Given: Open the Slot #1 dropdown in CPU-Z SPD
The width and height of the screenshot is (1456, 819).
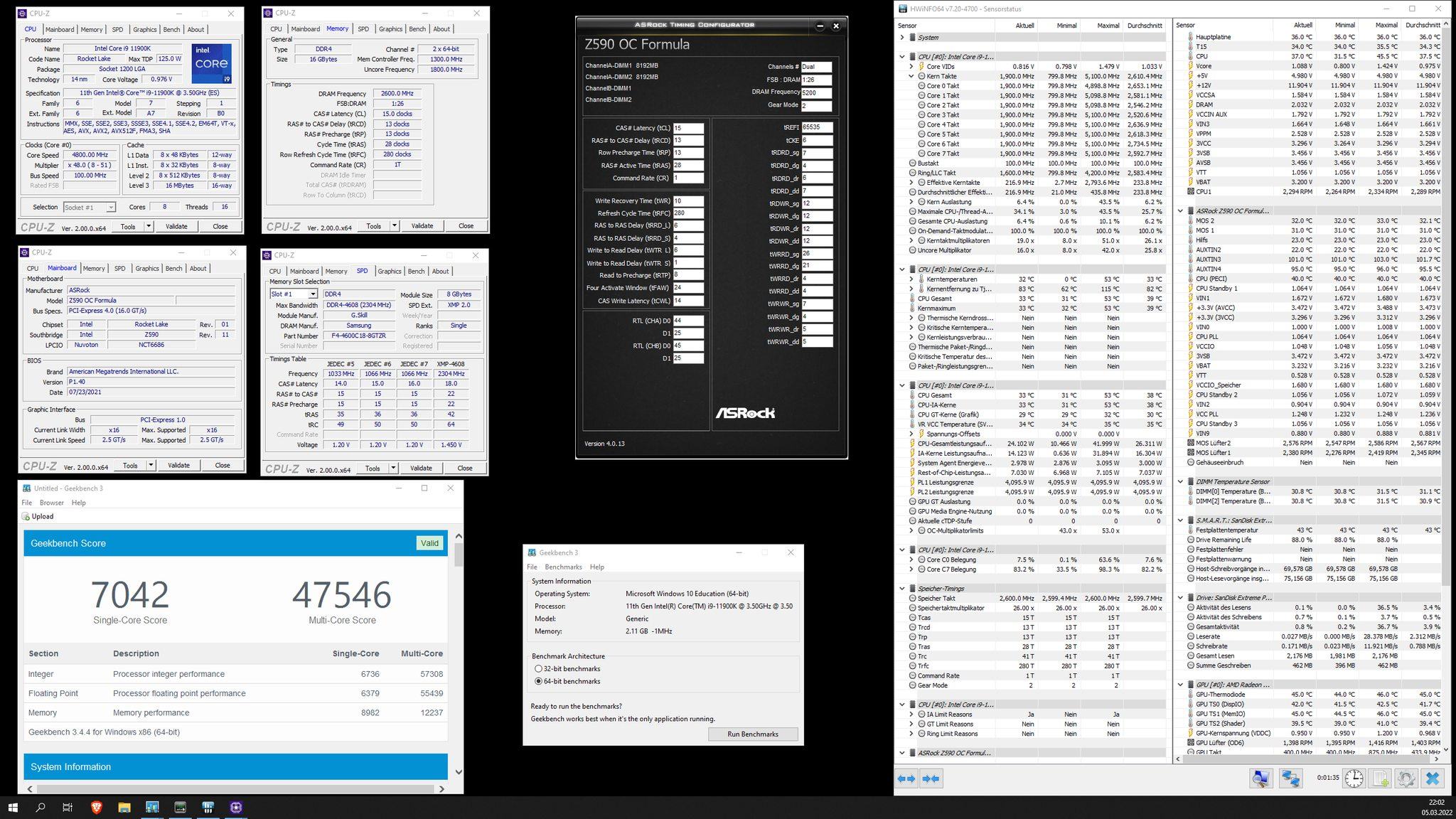Looking at the screenshot, I should click(x=312, y=294).
